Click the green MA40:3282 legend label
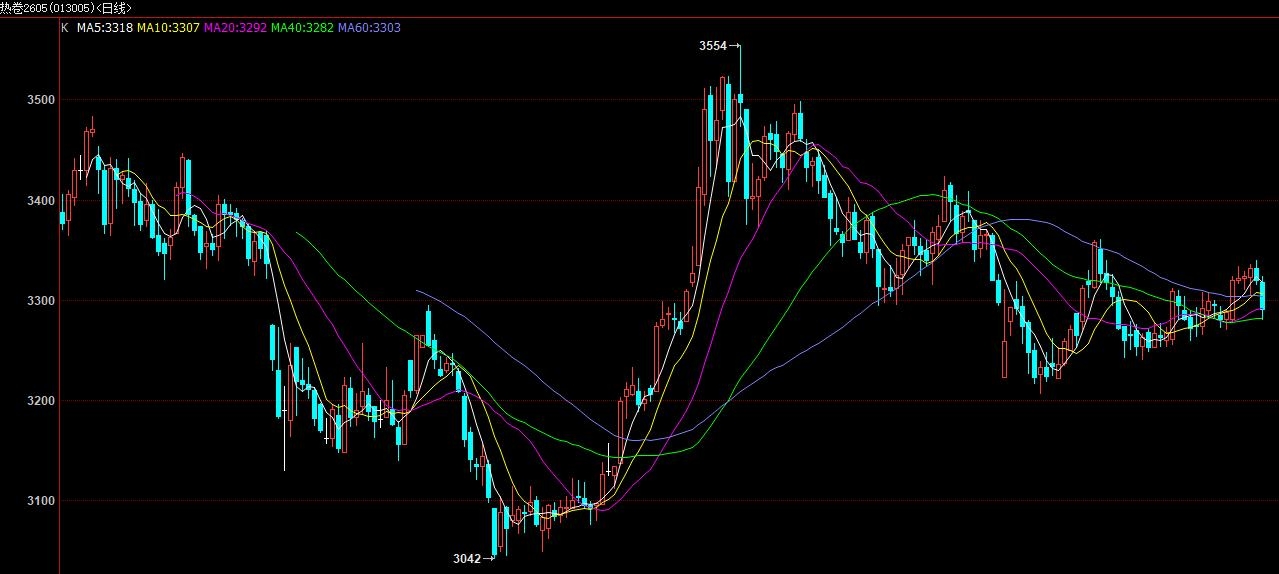Viewport: 1279px width, 574px height. (x=303, y=28)
